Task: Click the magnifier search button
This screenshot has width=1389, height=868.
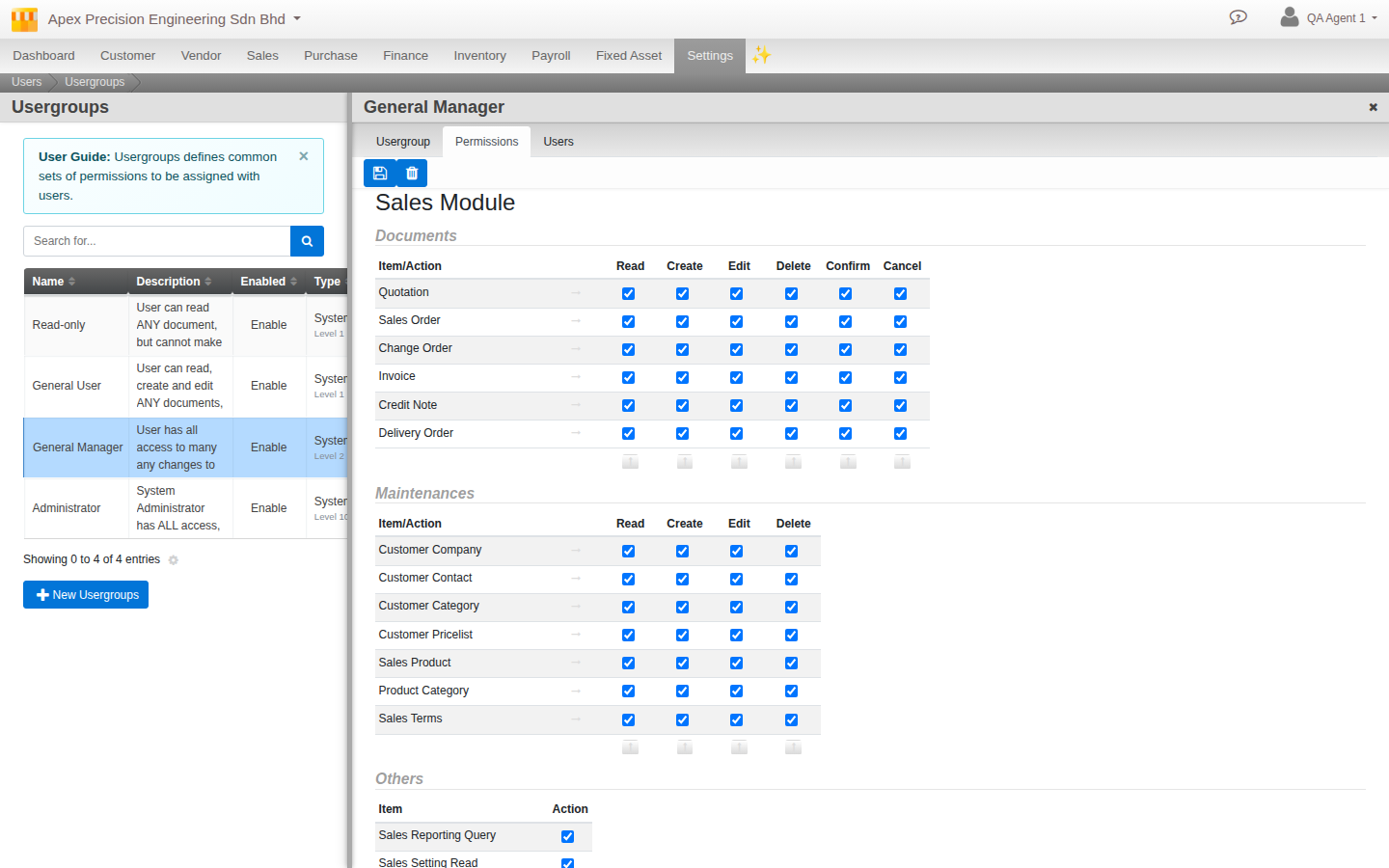Action: pyautogui.click(x=307, y=241)
